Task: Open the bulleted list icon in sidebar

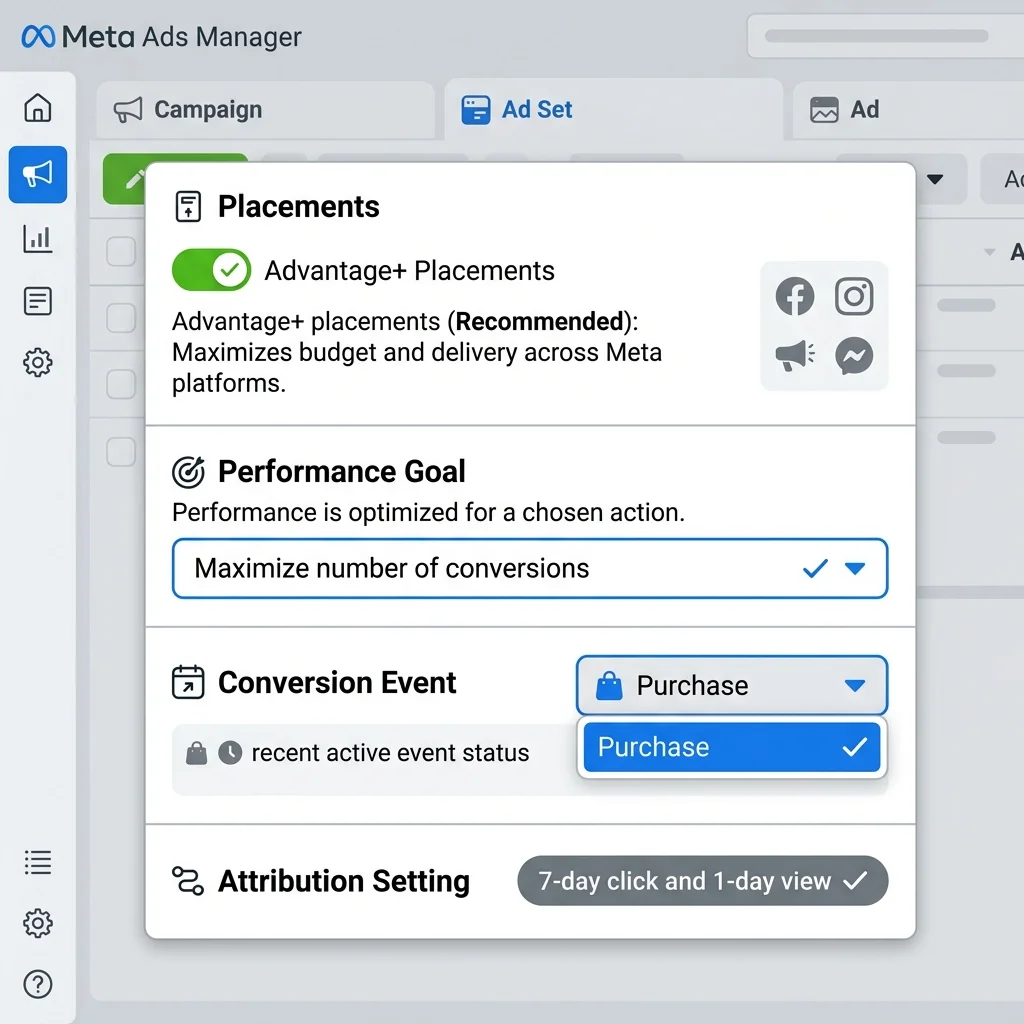Action: coord(38,862)
